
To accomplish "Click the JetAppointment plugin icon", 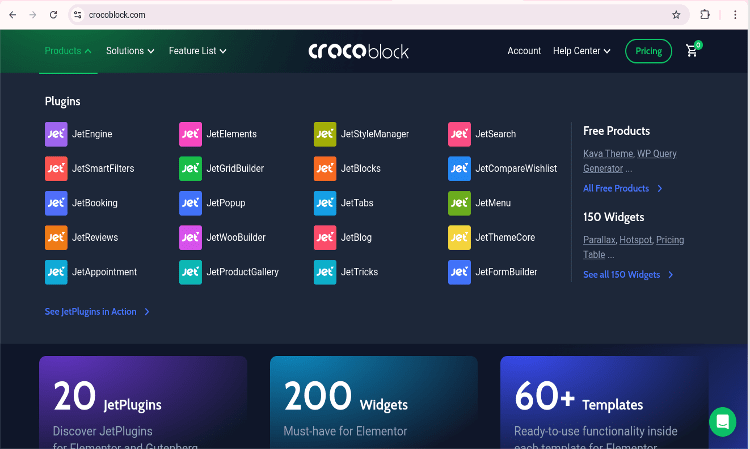I will coord(56,272).
